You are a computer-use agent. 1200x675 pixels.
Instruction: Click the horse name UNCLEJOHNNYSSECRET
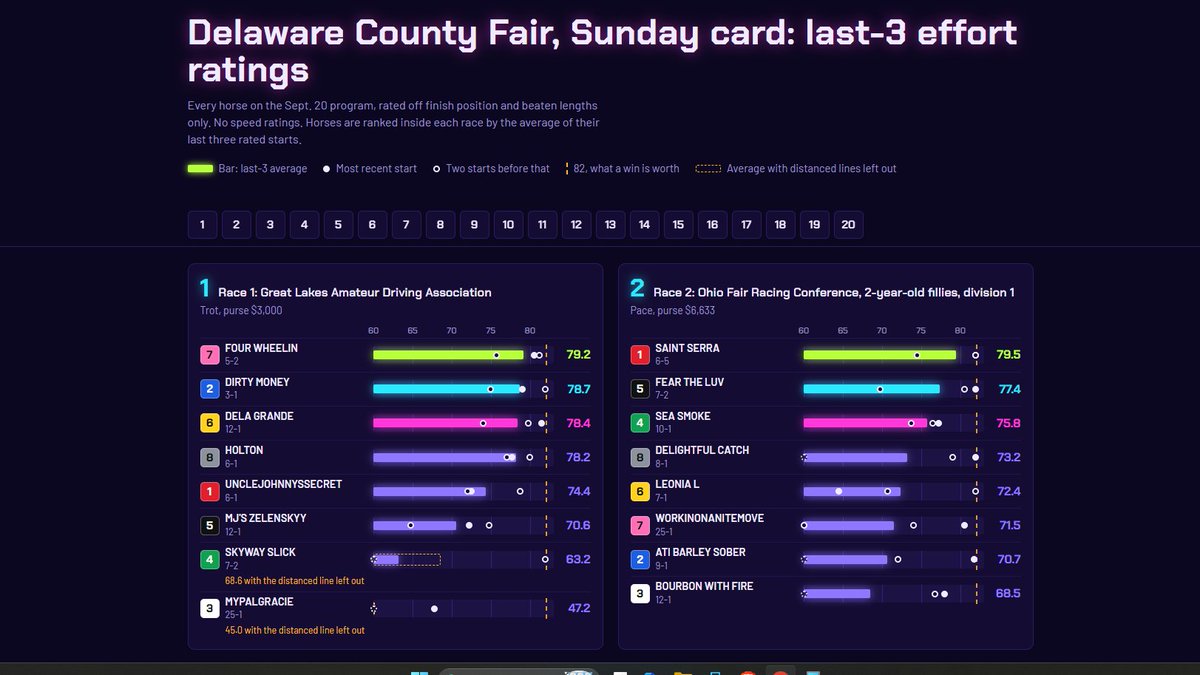coord(283,484)
